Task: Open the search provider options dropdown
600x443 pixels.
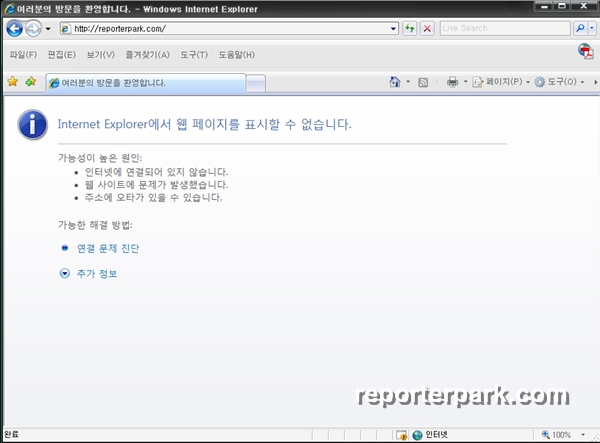Action: pos(592,28)
